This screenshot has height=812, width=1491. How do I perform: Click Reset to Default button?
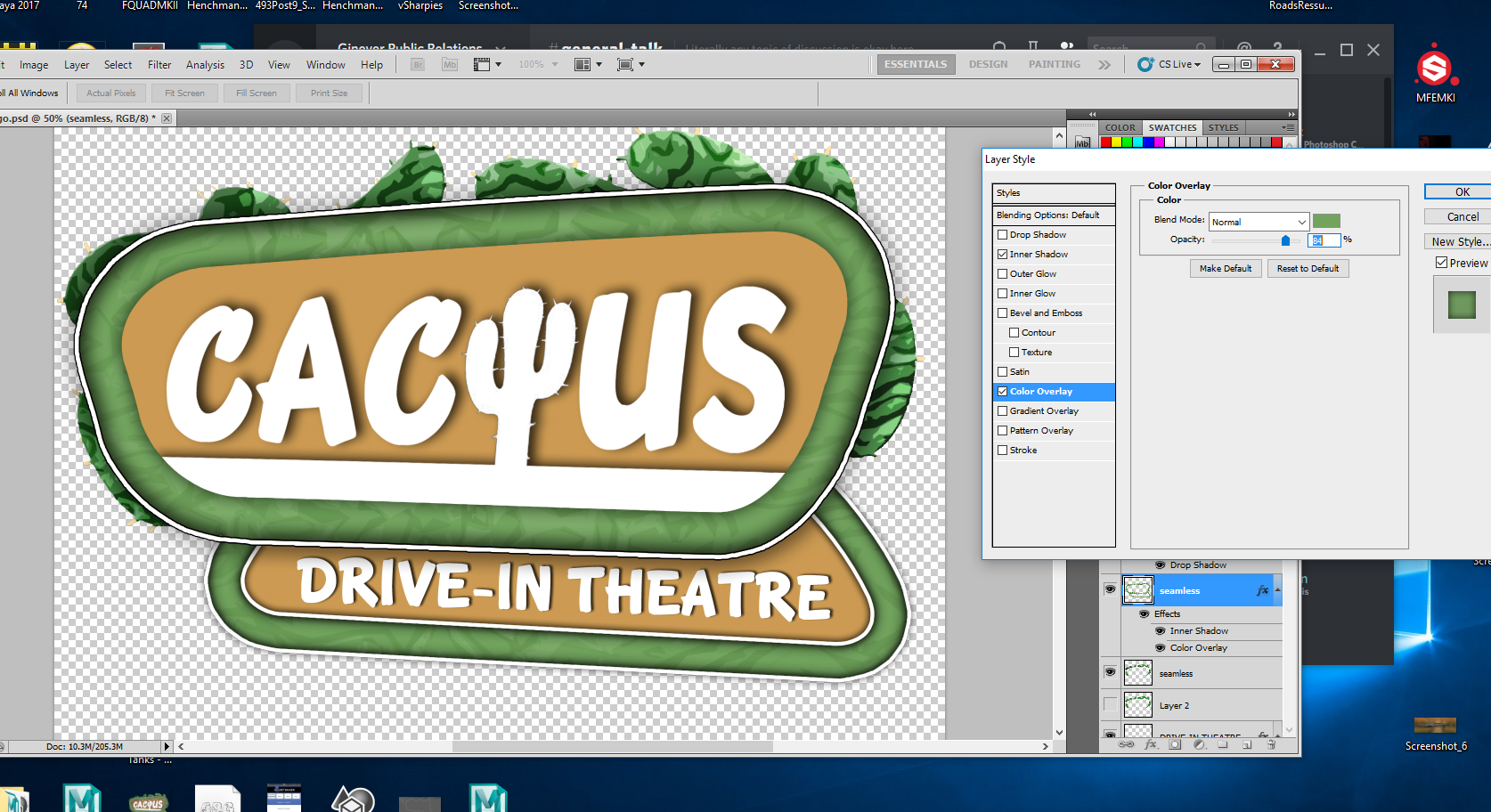tap(1308, 268)
